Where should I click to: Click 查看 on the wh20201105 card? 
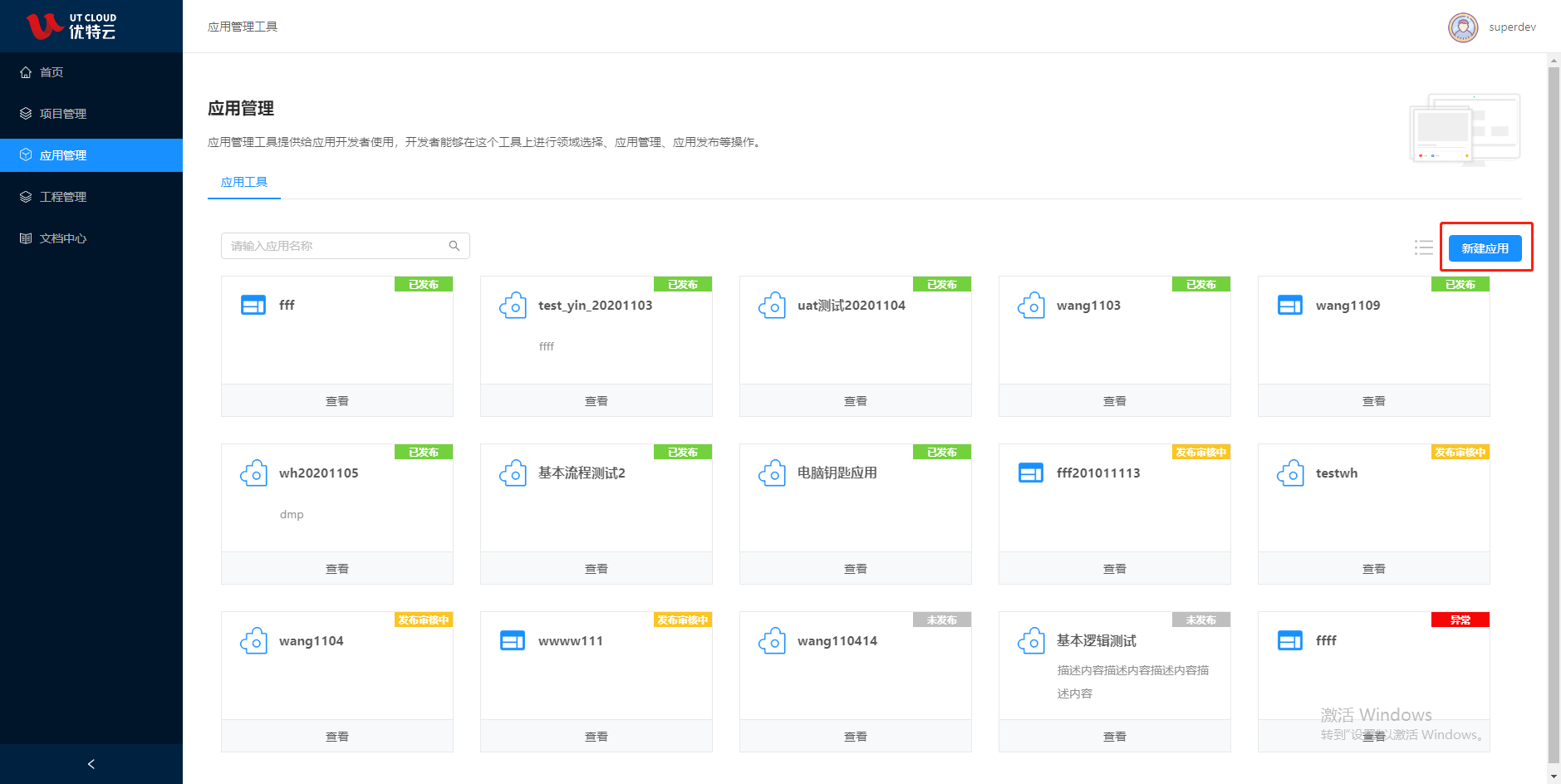337,569
